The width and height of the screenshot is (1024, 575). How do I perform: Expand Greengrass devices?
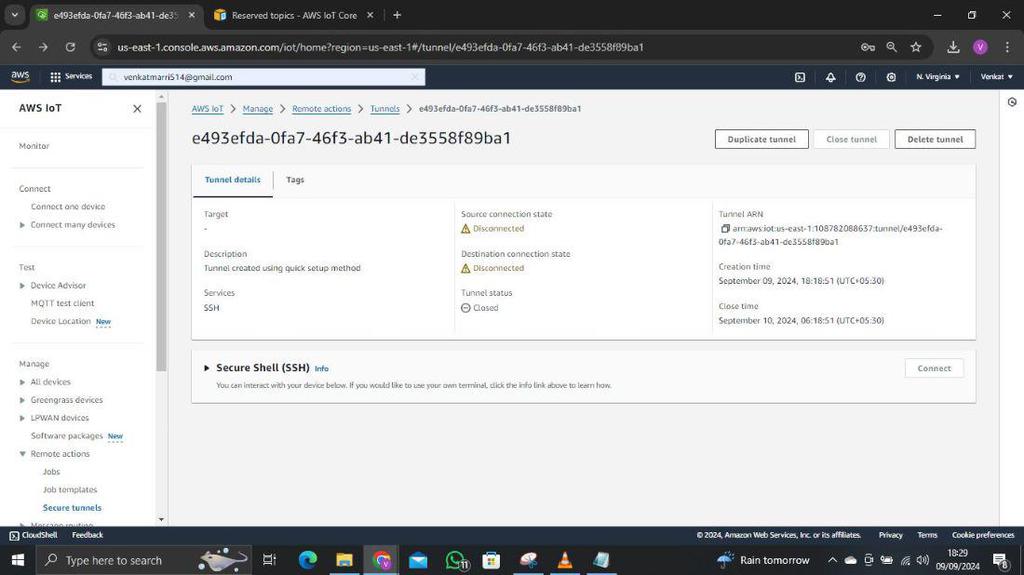(22, 400)
